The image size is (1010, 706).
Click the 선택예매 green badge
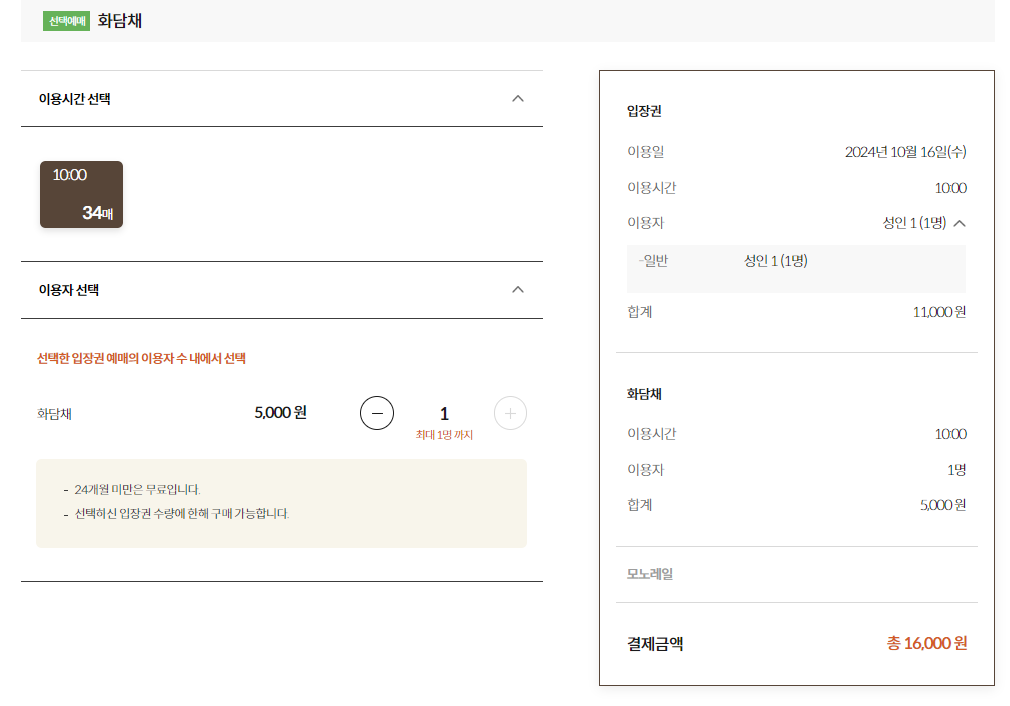[x=65, y=19]
